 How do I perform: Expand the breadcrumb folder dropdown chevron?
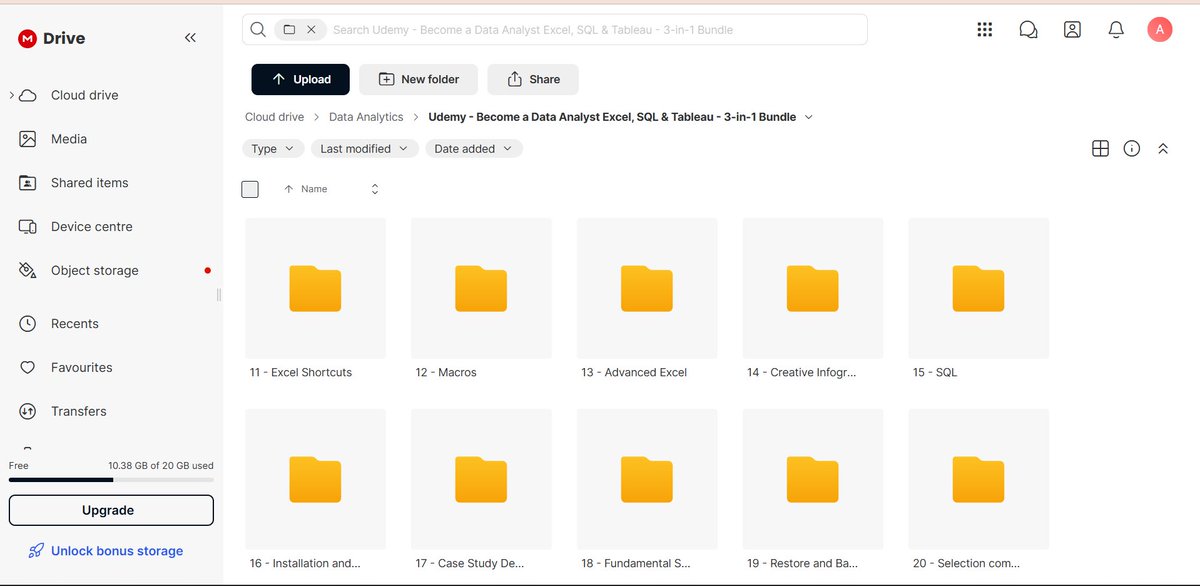(x=809, y=117)
